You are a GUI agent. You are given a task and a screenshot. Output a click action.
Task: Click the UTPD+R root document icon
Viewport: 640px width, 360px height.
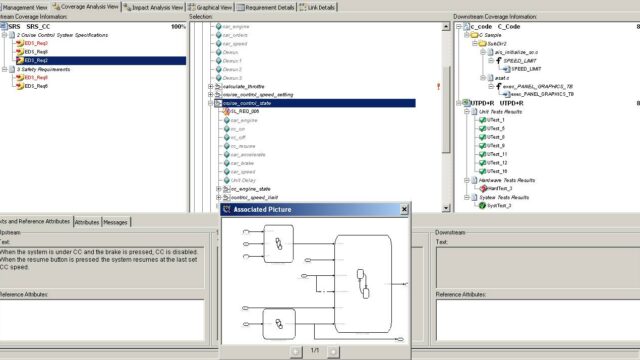(x=466, y=103)
